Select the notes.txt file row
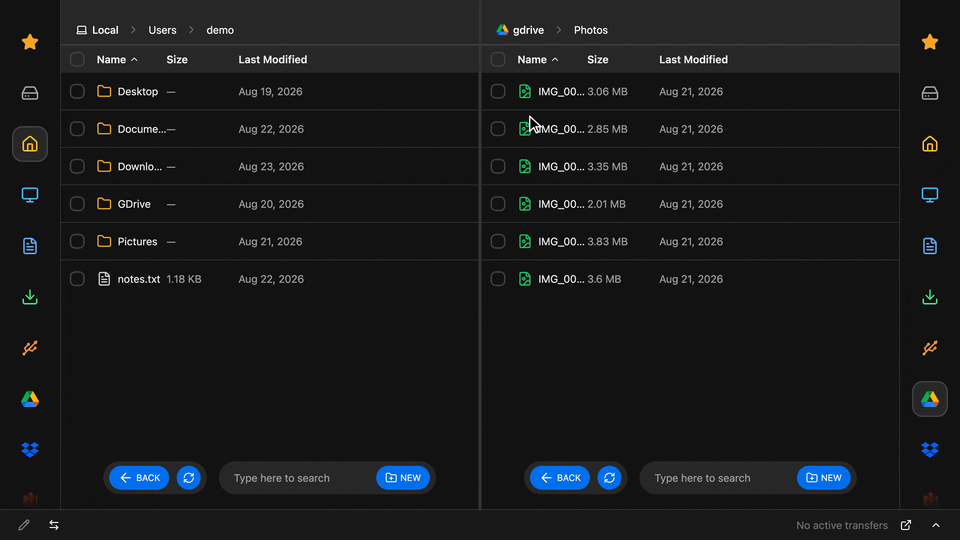 coord(270,279)
